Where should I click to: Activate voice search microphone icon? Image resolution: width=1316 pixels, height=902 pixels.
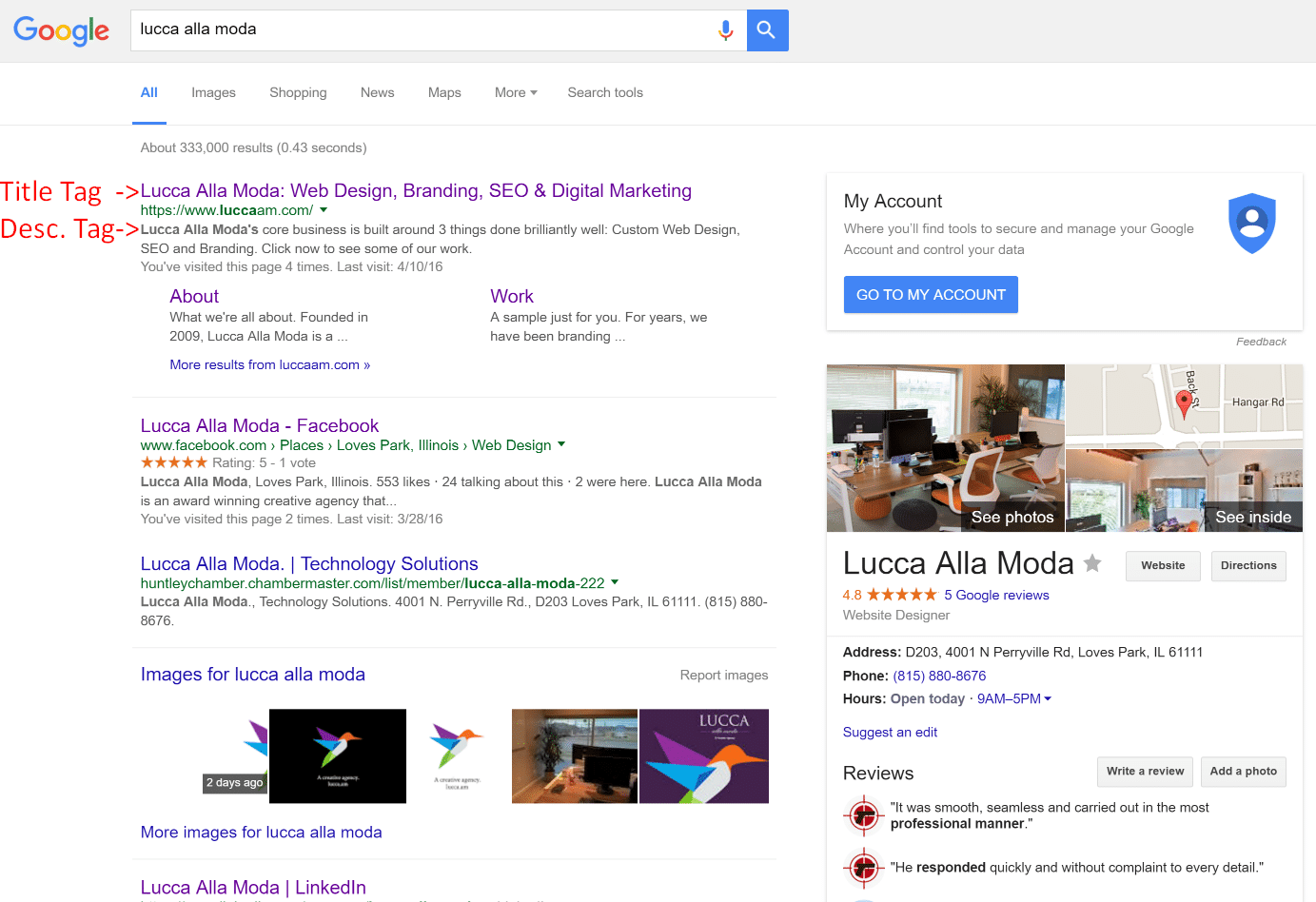725,30
